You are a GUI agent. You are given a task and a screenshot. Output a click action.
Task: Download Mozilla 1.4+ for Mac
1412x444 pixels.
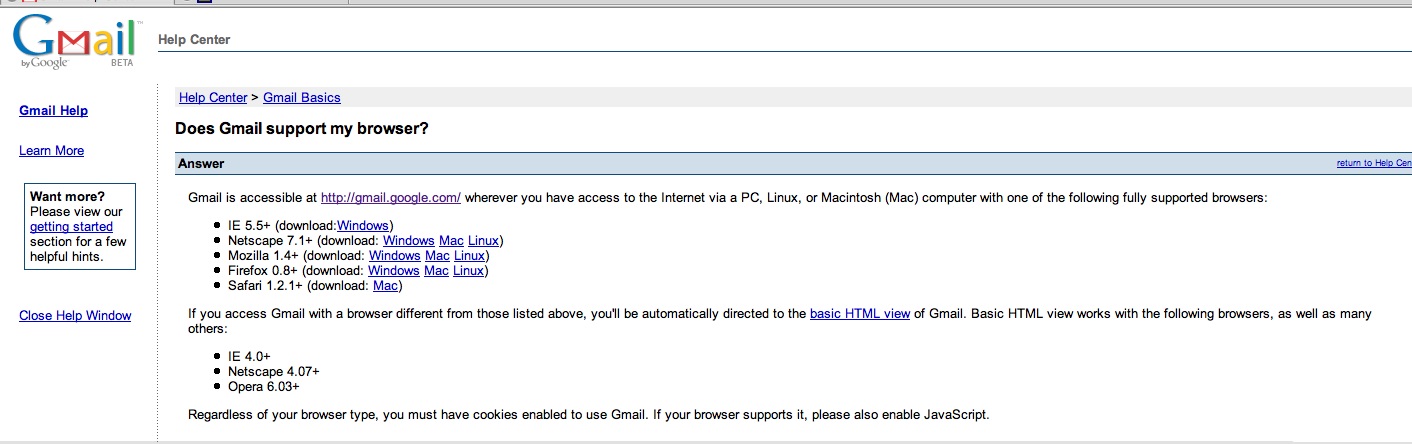[436, 256]
